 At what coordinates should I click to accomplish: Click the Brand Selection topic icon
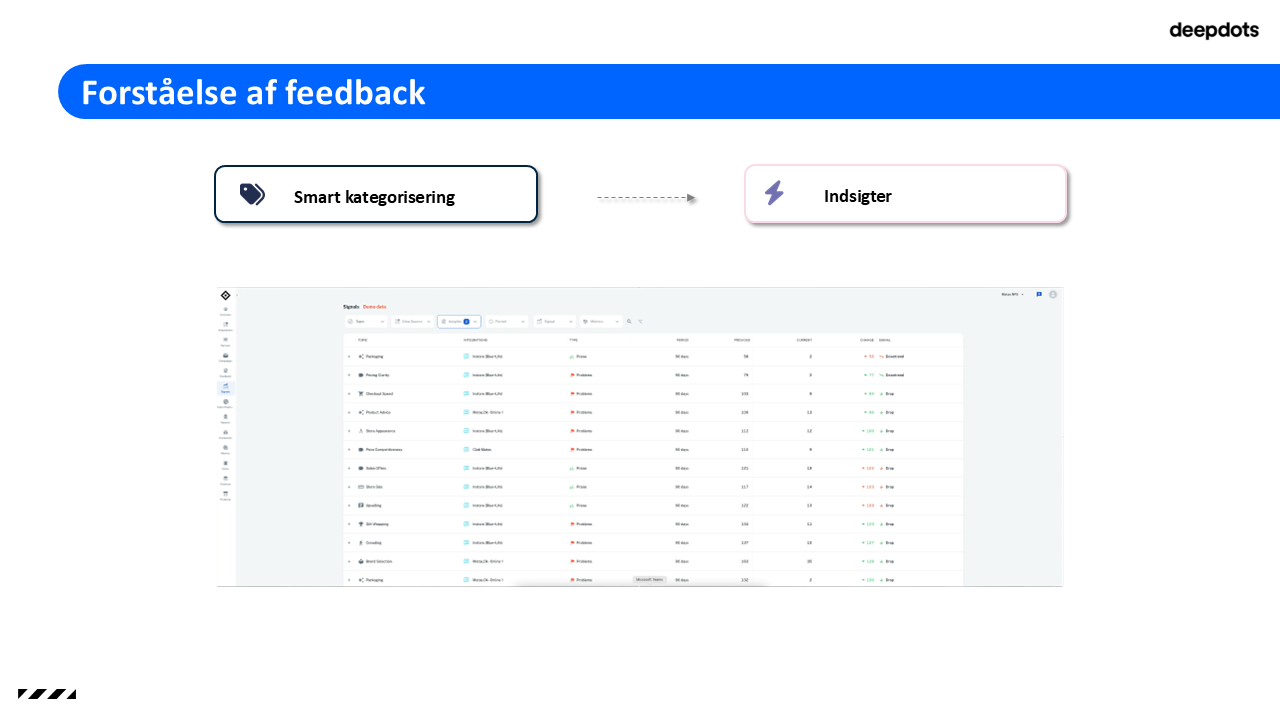361,562
